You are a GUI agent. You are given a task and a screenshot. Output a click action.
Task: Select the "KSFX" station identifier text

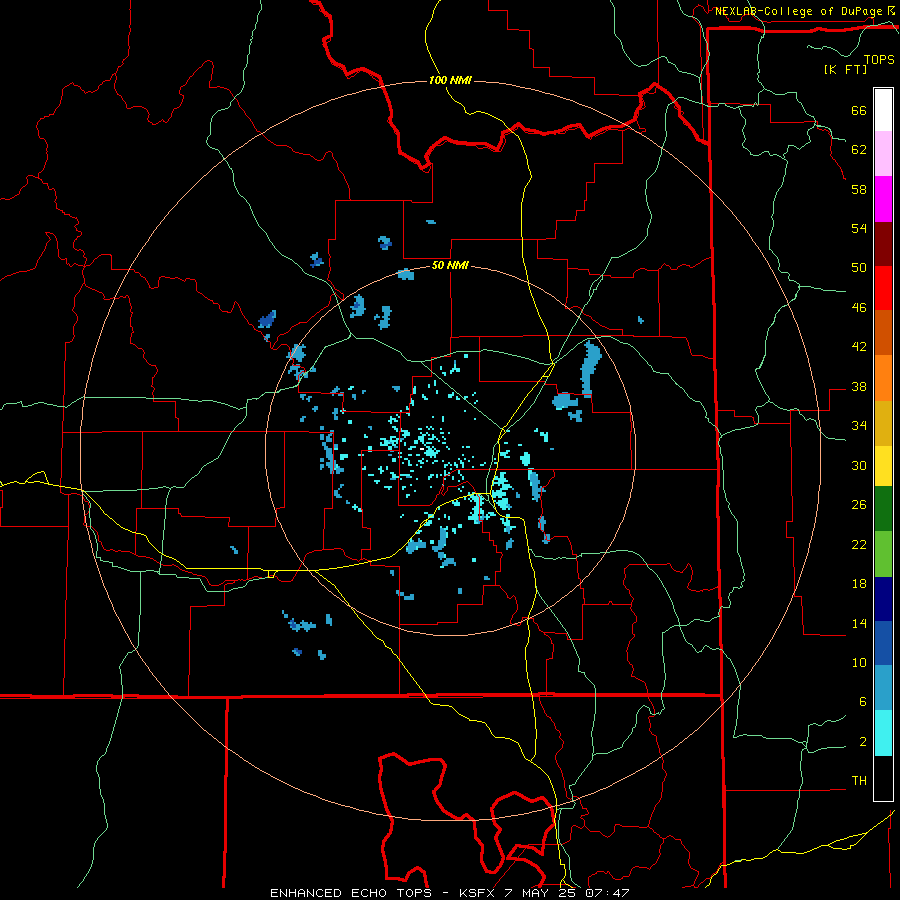coord(478,893)
